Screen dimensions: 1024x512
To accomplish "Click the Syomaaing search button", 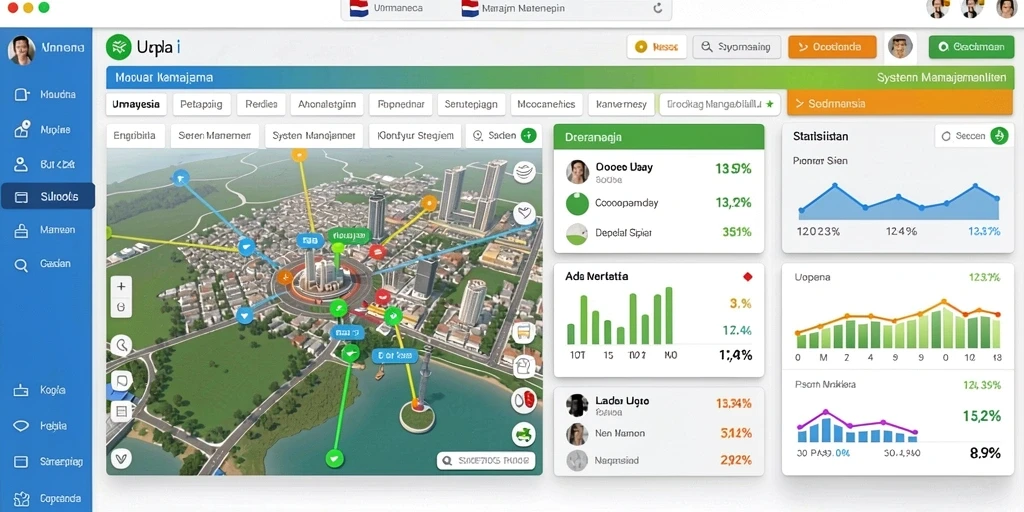I will pos(736,47).
